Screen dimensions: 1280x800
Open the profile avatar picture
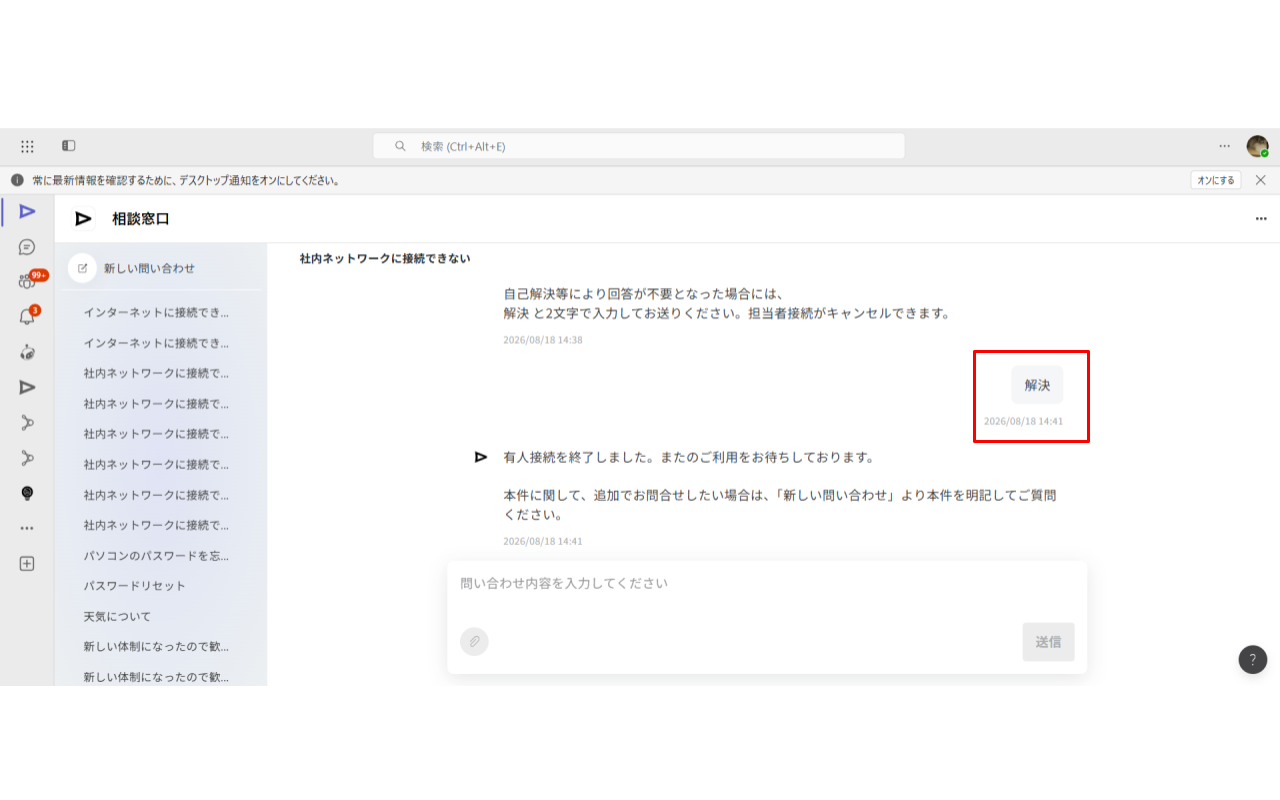(x=1257, y=146)
